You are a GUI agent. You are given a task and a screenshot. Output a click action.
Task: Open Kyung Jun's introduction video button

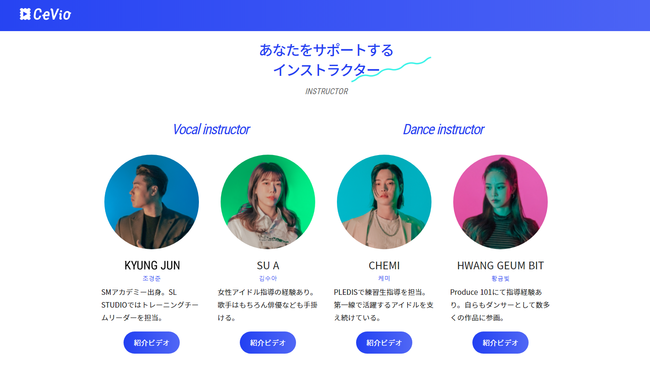click(151, 343)
